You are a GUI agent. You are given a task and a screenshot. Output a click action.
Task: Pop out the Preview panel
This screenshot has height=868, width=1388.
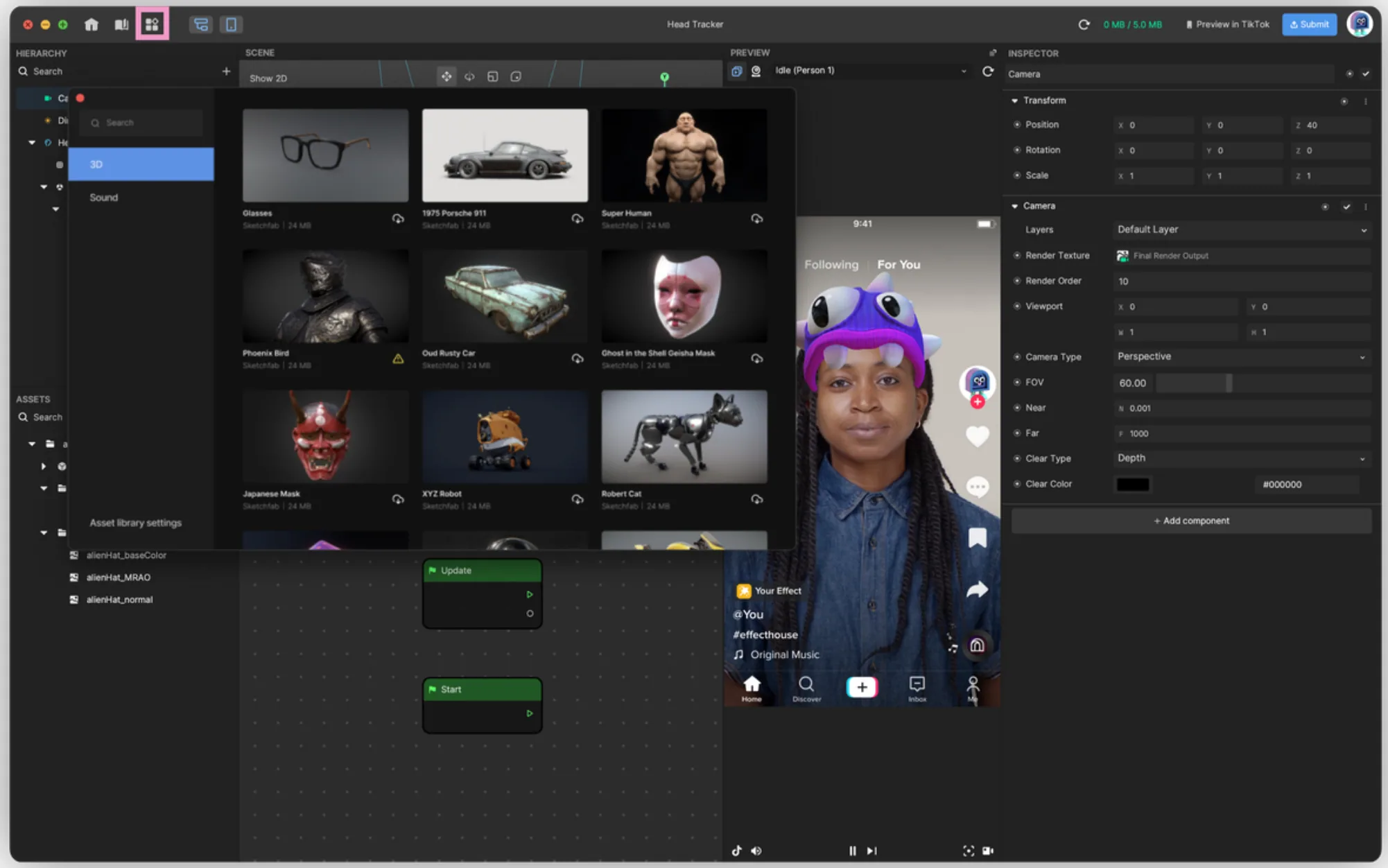coord(993,53)
